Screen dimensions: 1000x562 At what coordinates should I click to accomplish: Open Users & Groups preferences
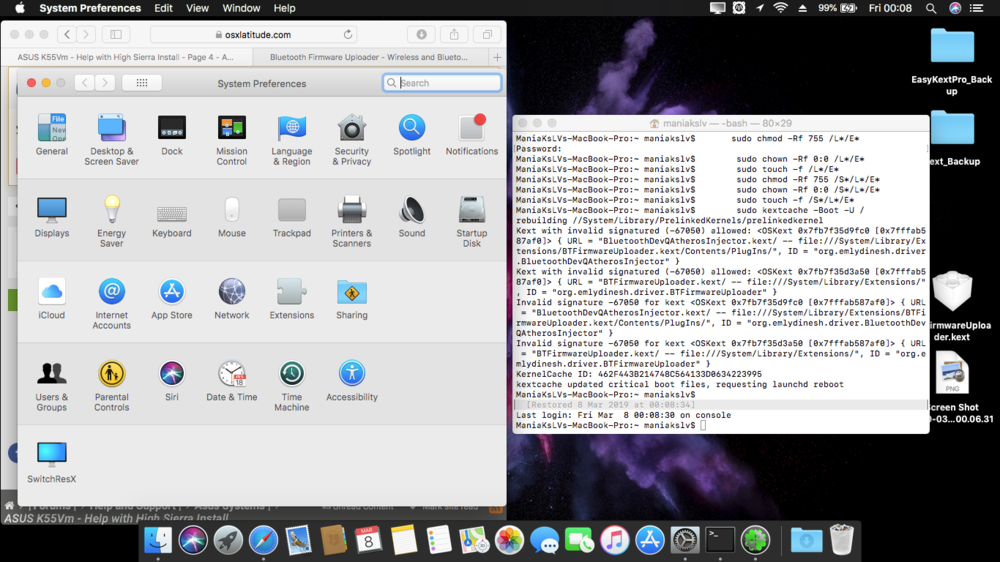[x=52, y=386]
